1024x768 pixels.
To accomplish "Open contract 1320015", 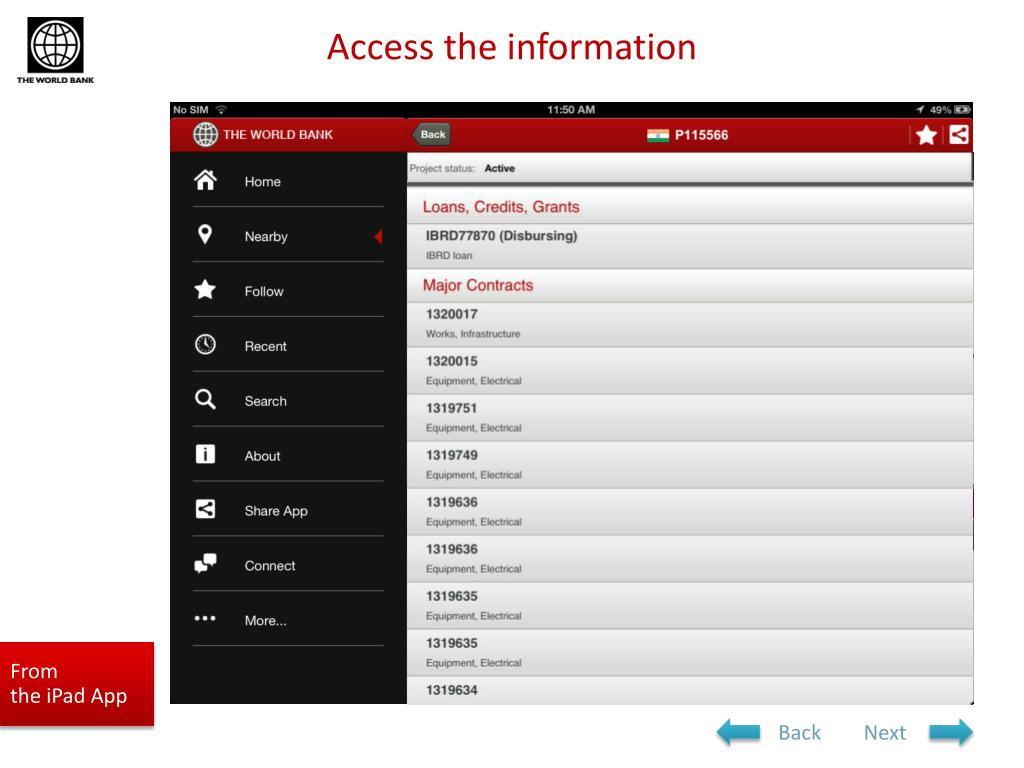I will [x=690, y=371].
